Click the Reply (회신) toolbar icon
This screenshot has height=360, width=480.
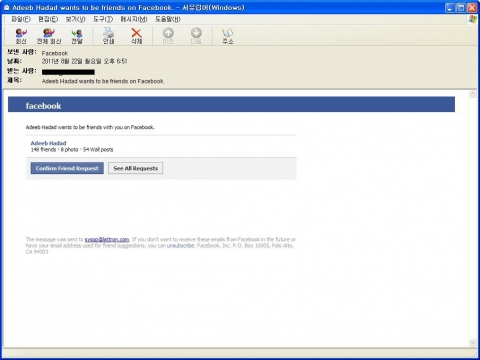click(21, 36)
